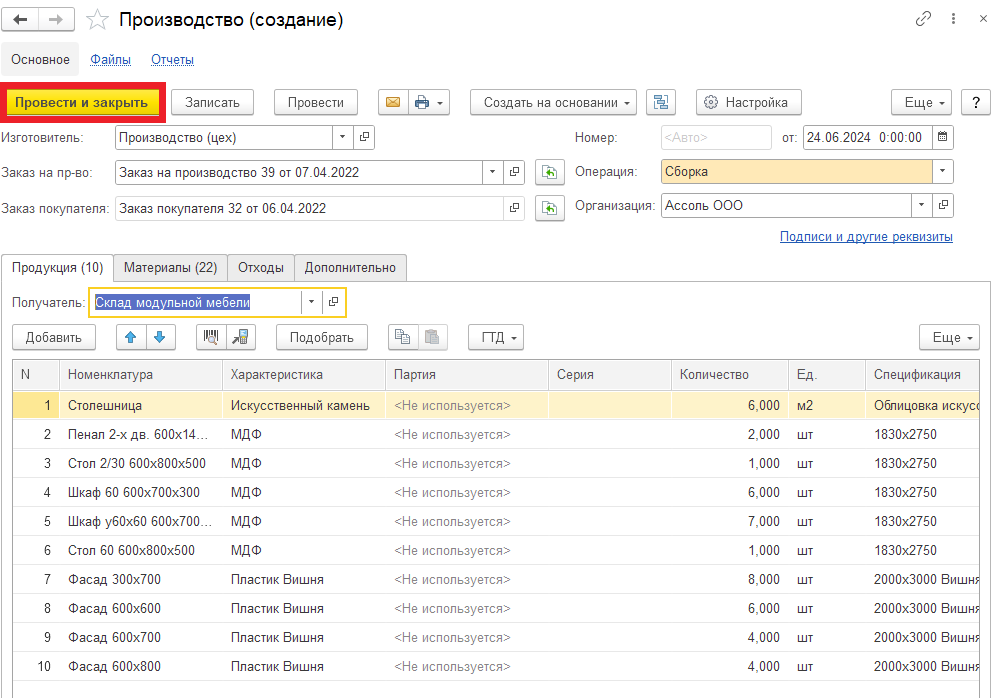Screen dimensions: 998x698
Task: Open the Изготовитель value form icon
Action: coord(363,137)
